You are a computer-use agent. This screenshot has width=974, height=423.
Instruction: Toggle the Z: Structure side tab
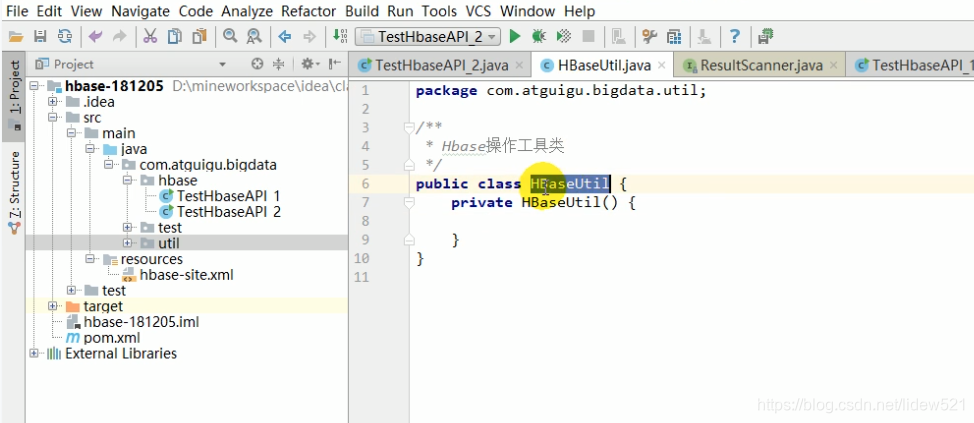[x=14, y=193]
